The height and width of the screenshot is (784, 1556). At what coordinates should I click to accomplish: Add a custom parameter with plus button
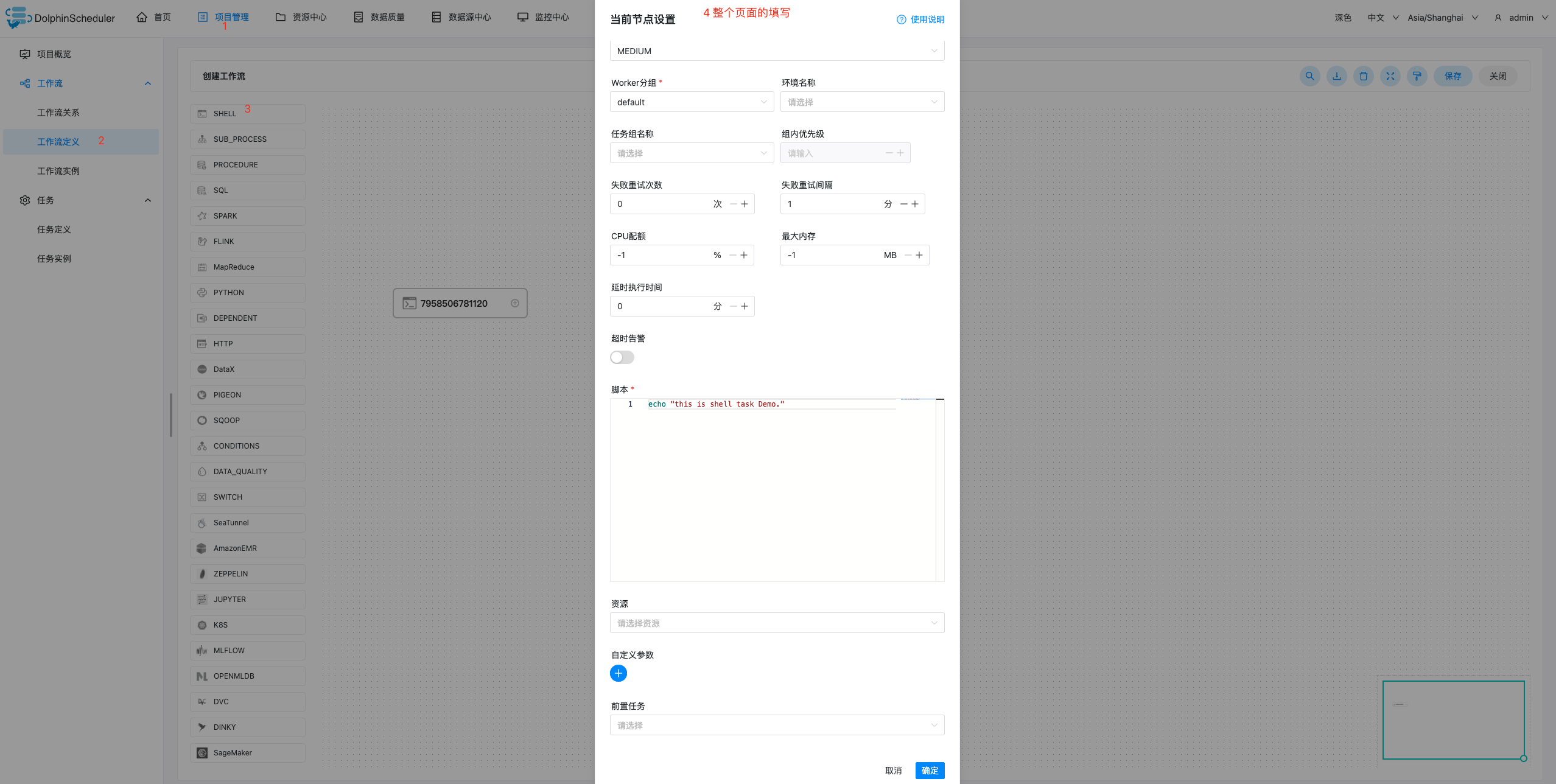coord(618,673)
